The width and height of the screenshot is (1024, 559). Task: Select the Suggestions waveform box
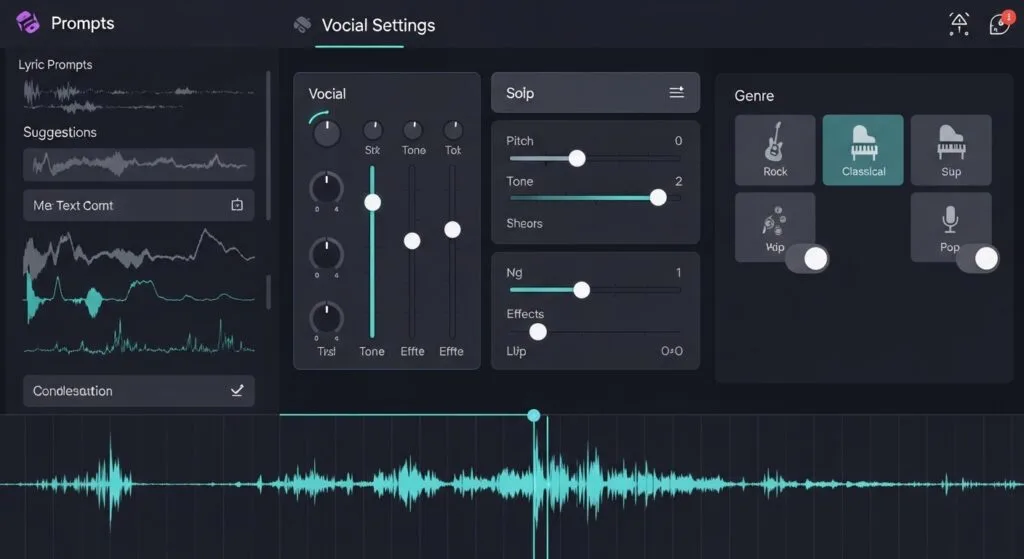[x=138, y=164]
